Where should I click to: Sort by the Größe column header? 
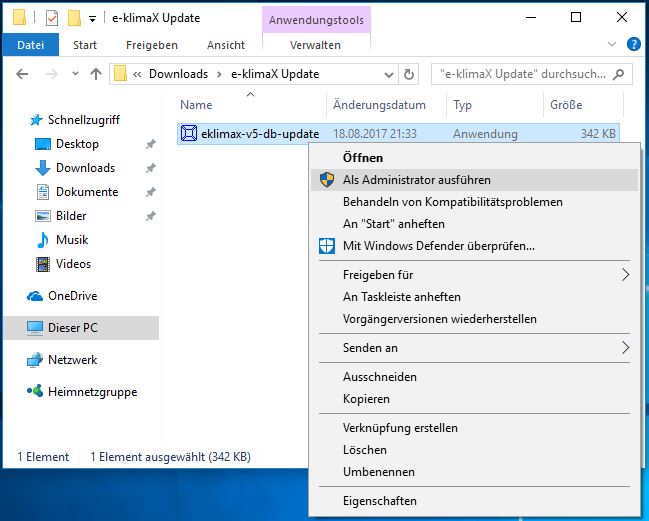click(565, 105)
